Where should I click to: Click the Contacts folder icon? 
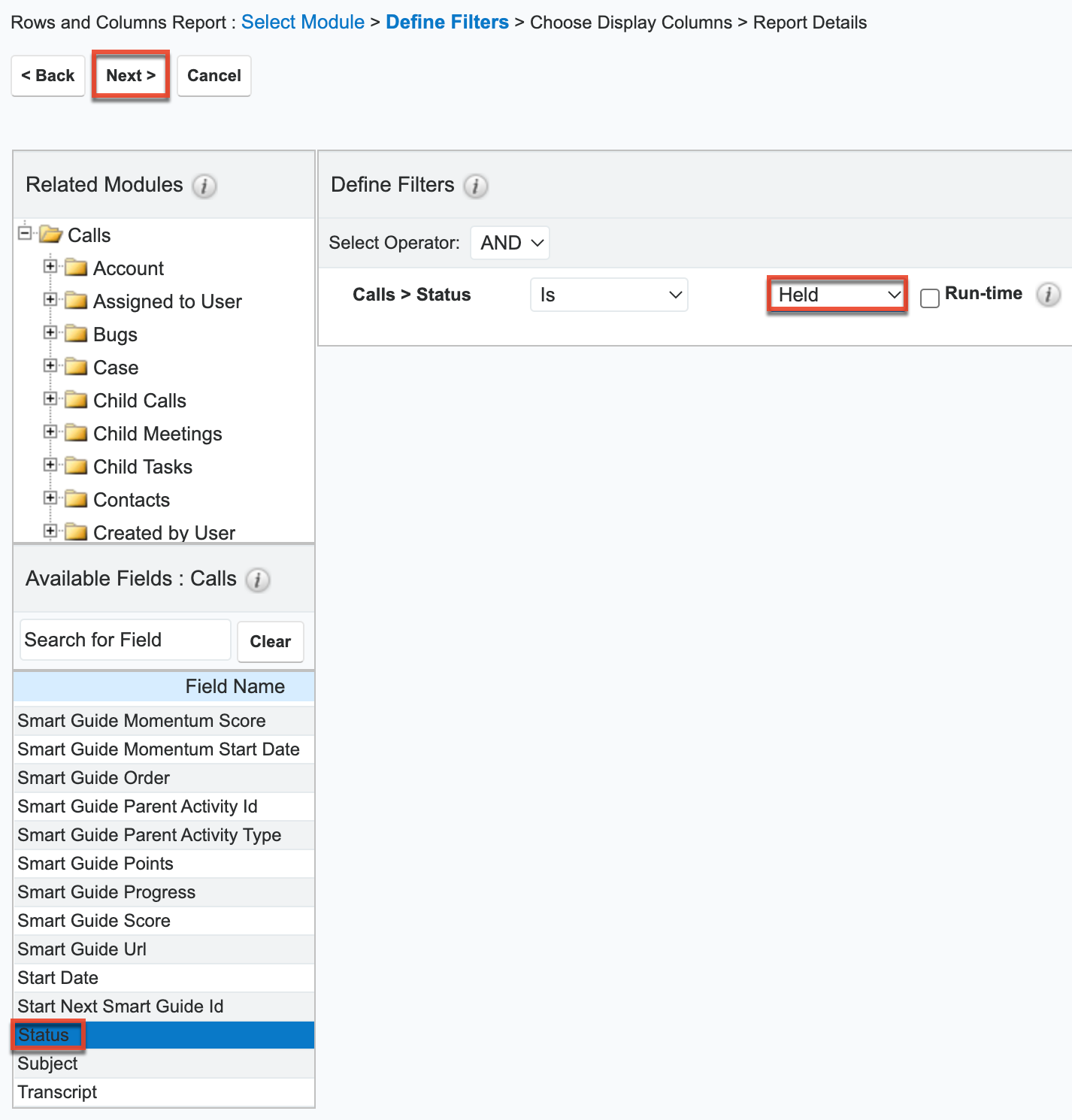pyautogui.click(x=77, y=498)
